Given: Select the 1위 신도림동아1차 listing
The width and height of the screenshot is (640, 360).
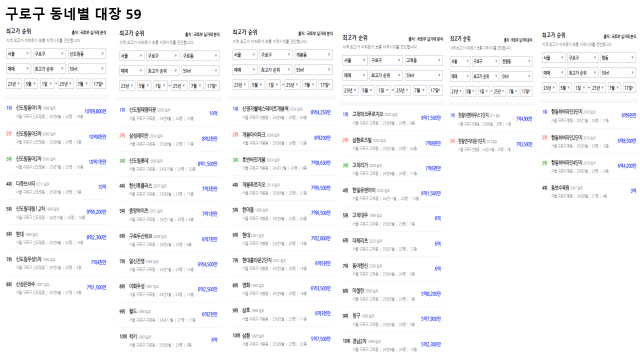Looking at the screenshot, I should (56, 112).
